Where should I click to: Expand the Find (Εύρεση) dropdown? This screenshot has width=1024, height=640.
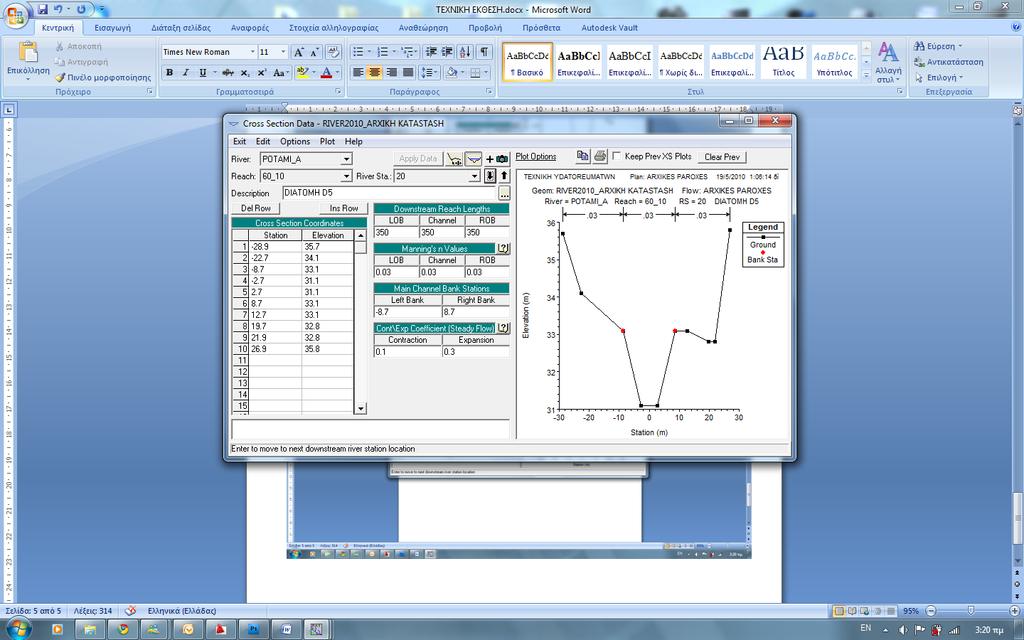(x=961, y=46)
